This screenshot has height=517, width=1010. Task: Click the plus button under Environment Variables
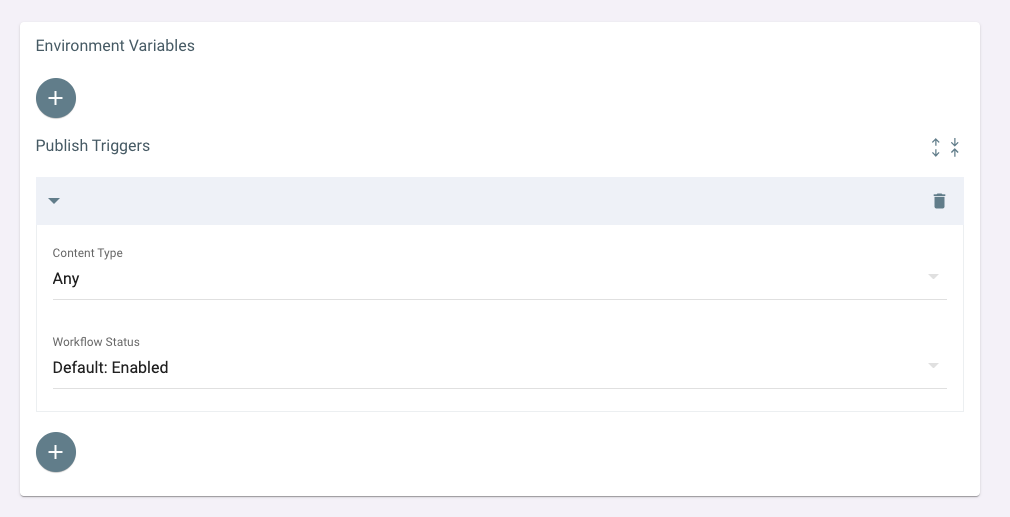[55, 99]
